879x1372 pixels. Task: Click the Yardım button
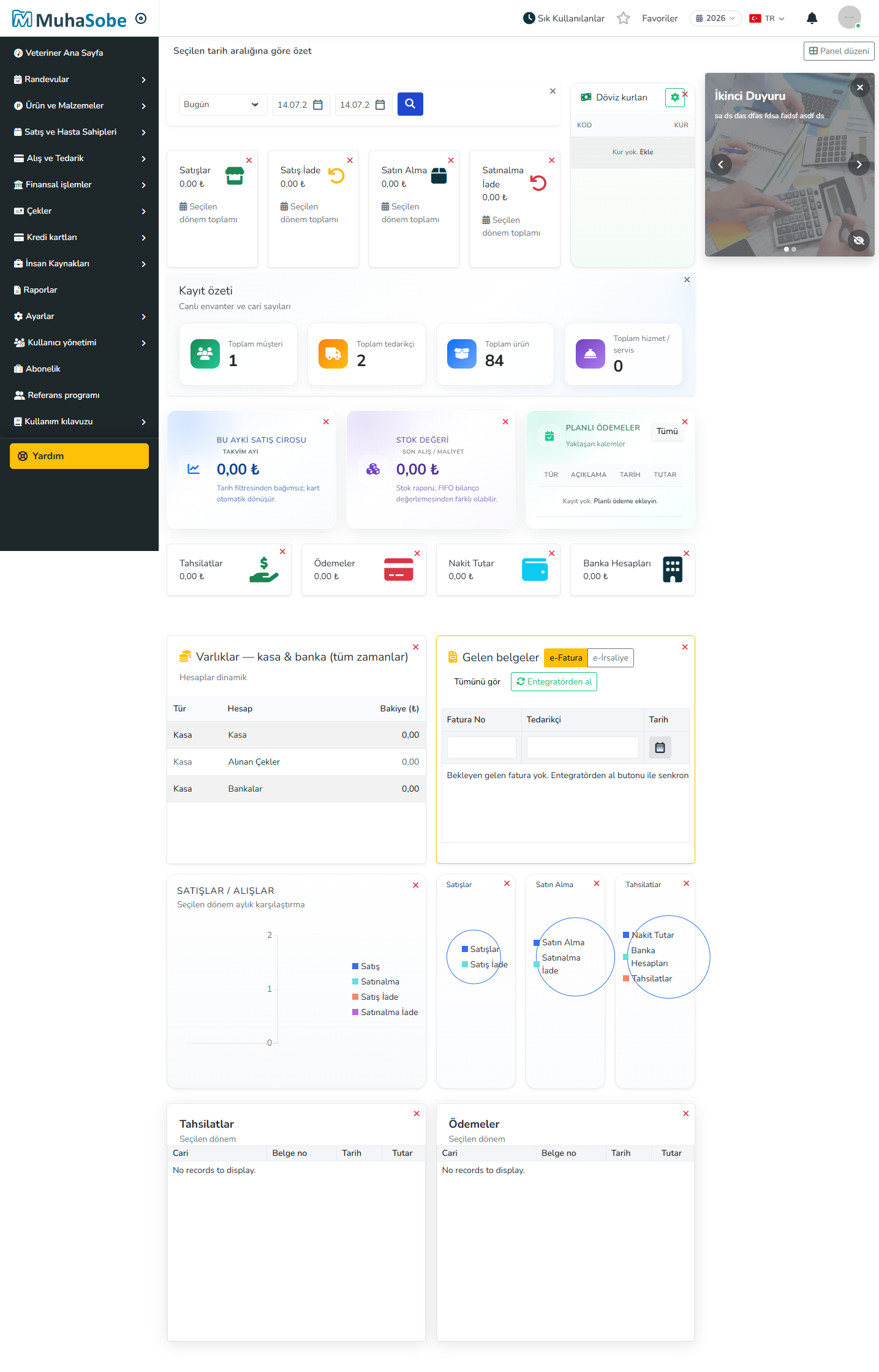[79, 456]
